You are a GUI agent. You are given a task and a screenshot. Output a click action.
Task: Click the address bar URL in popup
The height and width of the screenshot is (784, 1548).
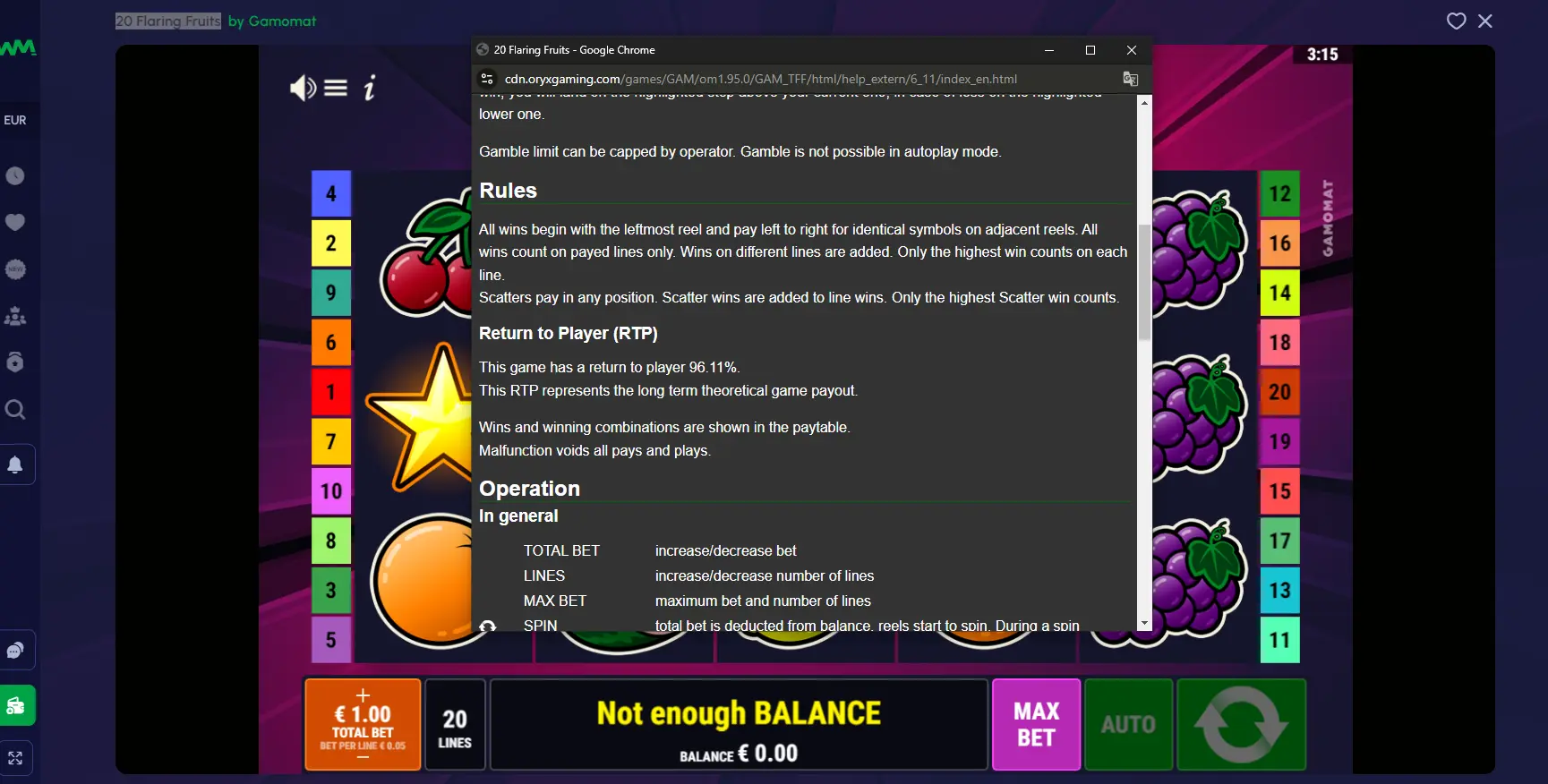click(x=760, y=79)
